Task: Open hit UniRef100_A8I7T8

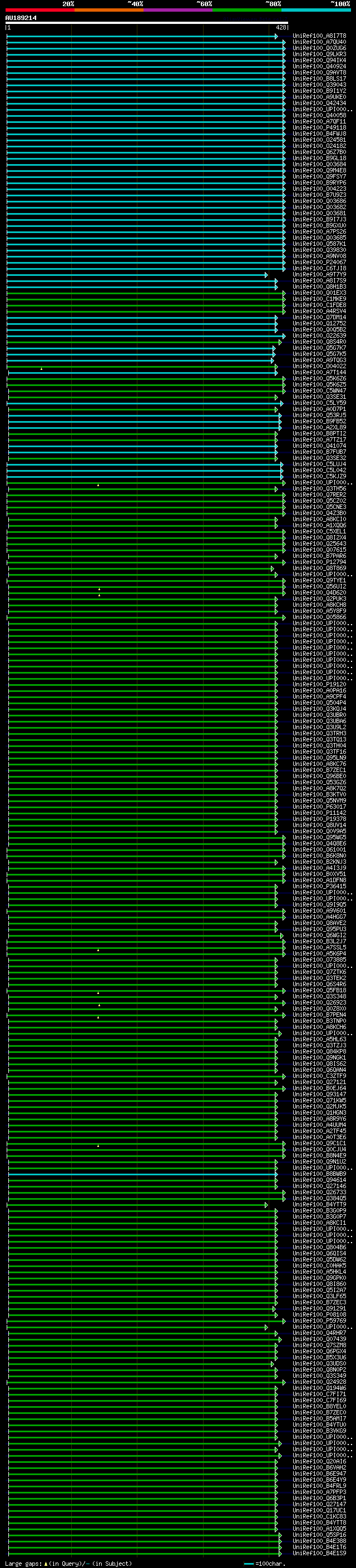Action: 319,36
